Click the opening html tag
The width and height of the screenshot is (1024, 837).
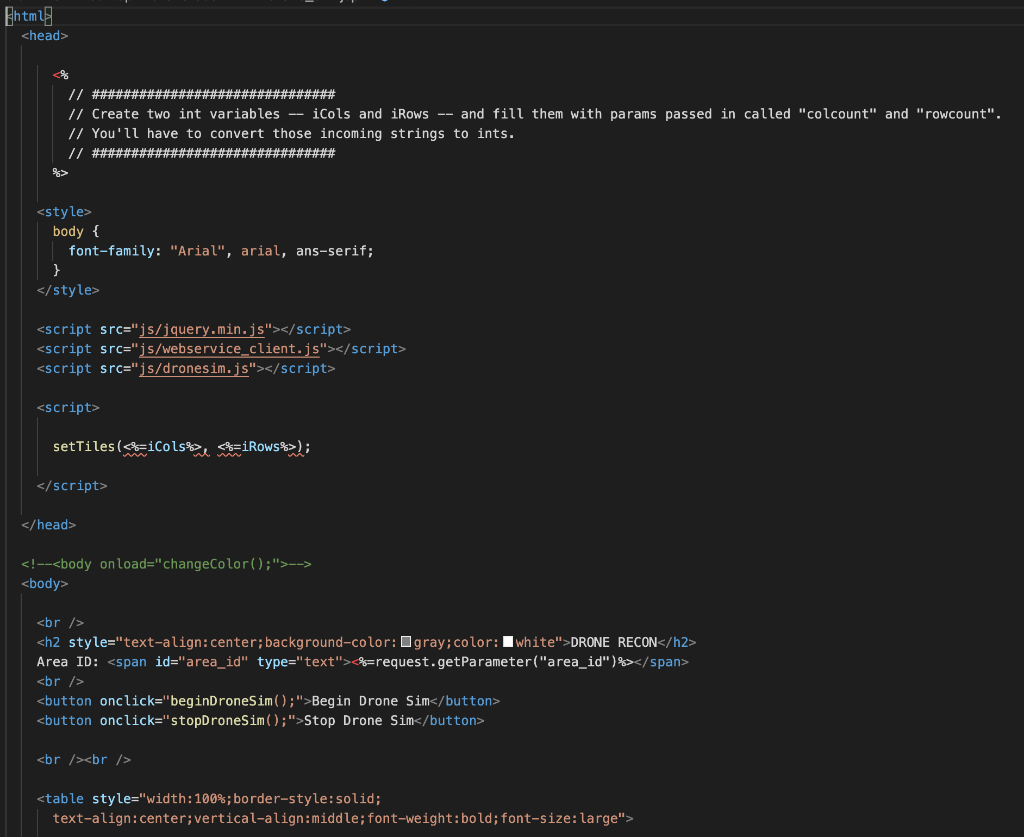pos(29,16)
